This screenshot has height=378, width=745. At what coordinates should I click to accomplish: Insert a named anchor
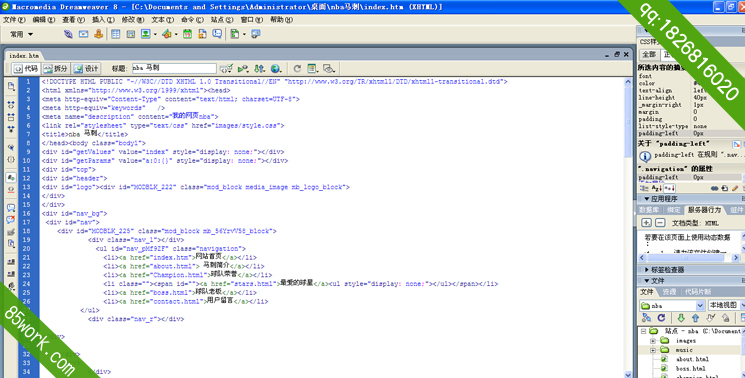[x=98, y=34]
